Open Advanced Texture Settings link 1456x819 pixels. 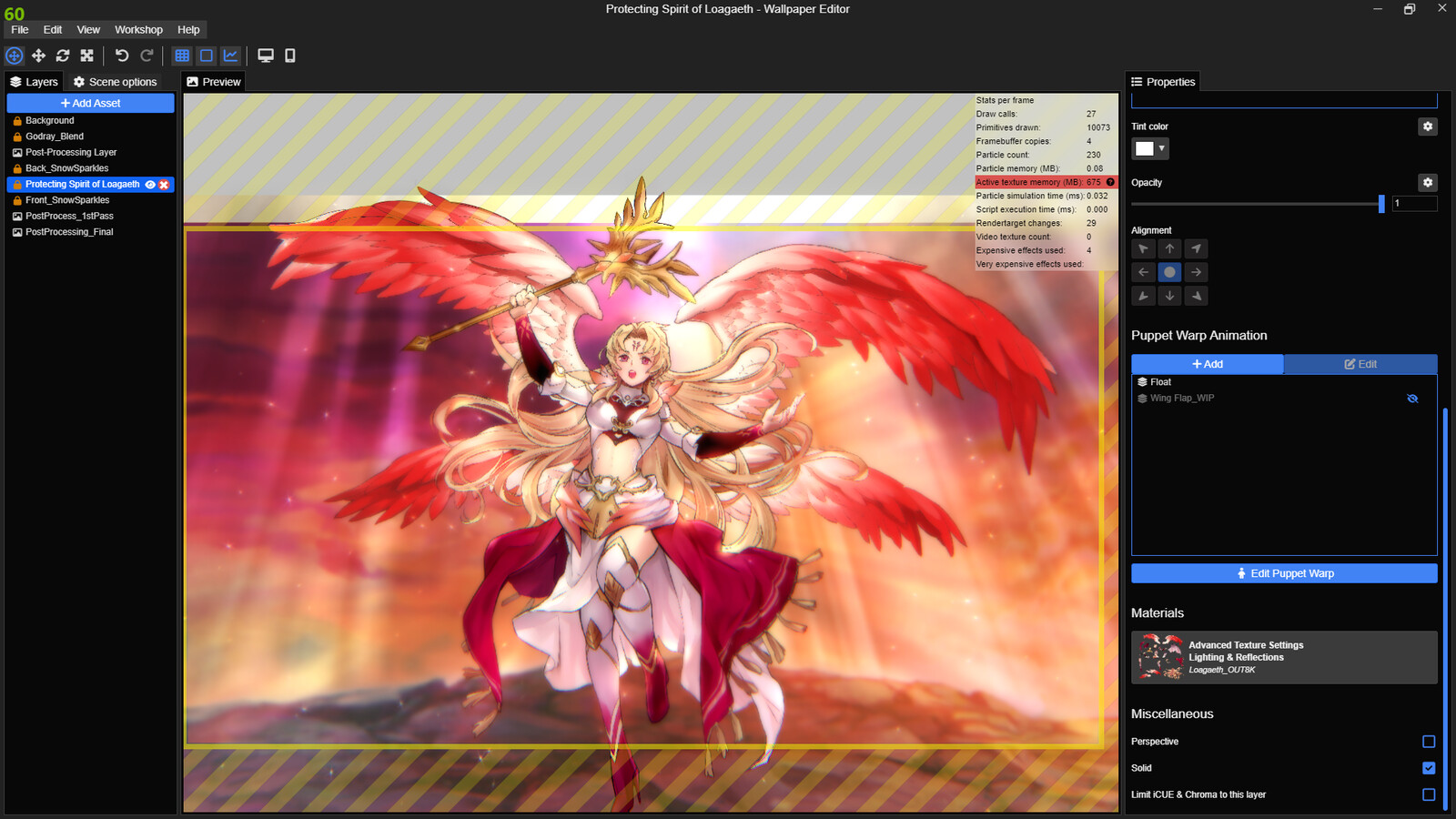pos(1246,645)
